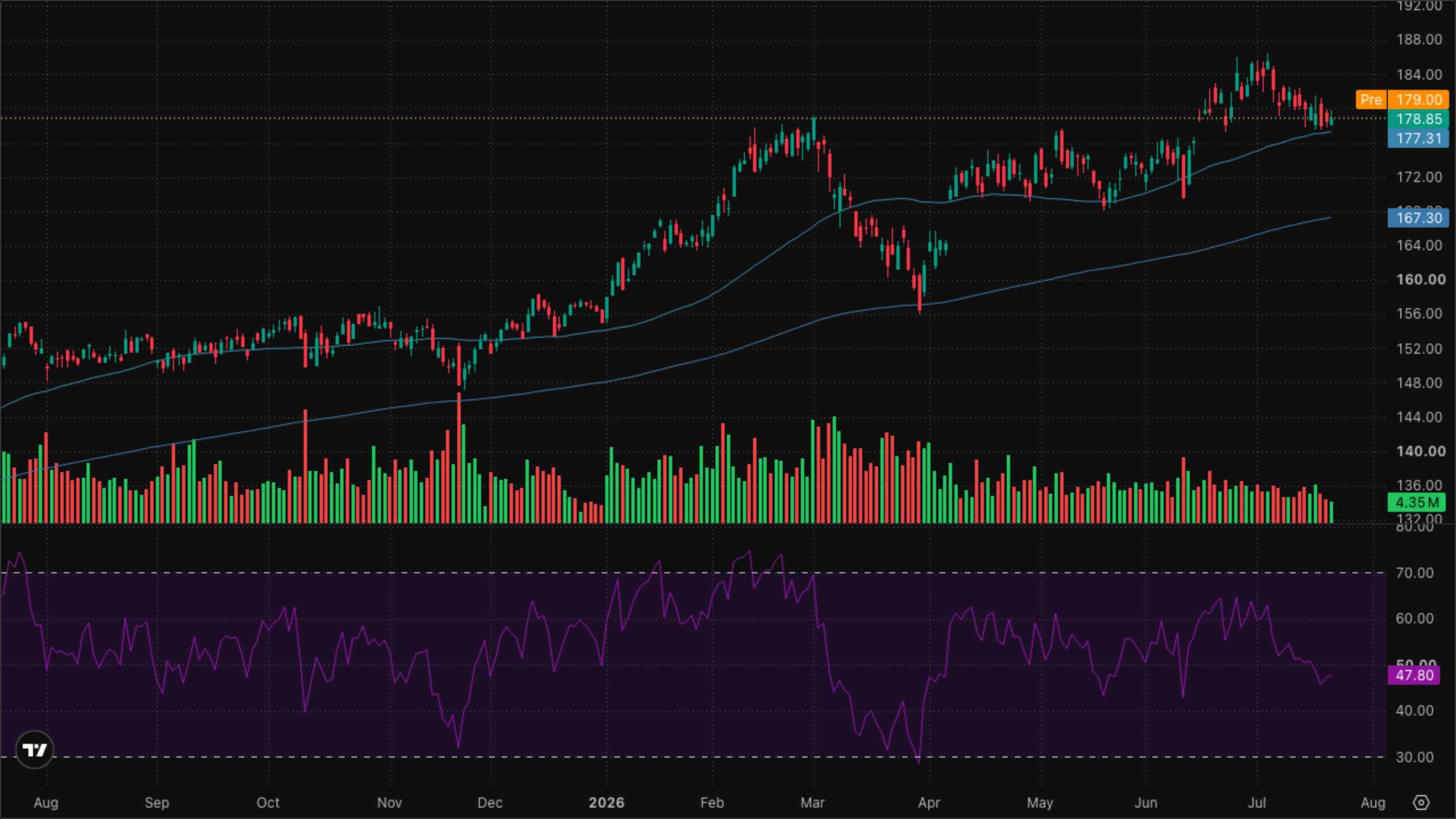Screen dimensions: 1456x819
Task: Click the 172.00 price axis label
Action: click(x=1419, y=177)
